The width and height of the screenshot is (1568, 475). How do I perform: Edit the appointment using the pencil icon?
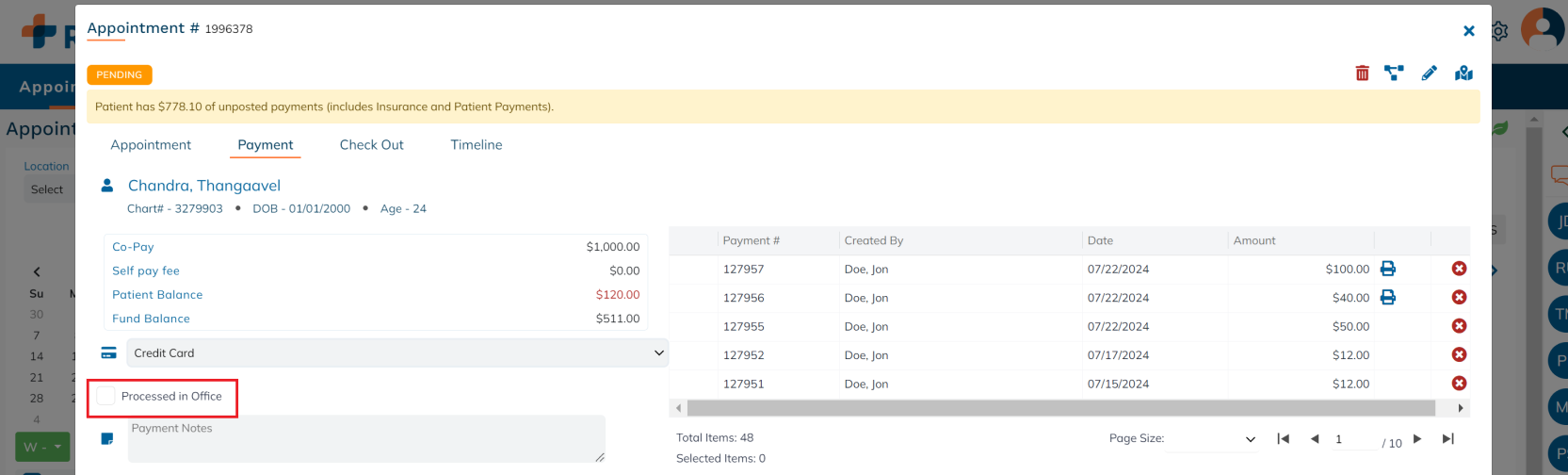(x=1429, y=74)
